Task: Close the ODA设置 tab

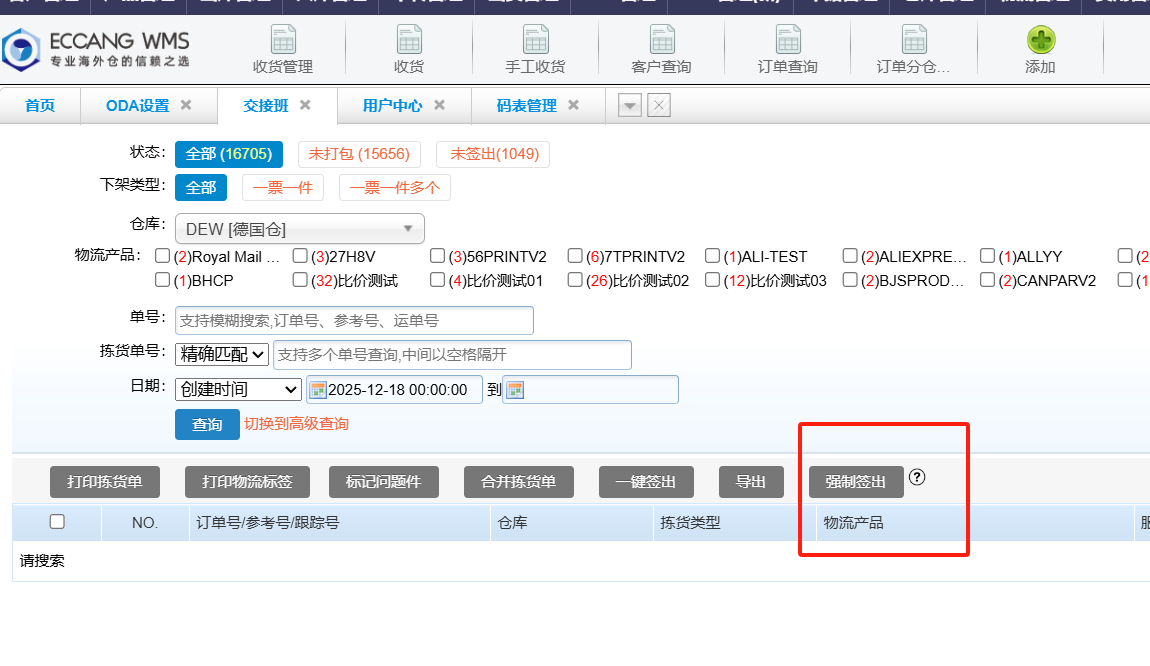Action: coord(186,105)
